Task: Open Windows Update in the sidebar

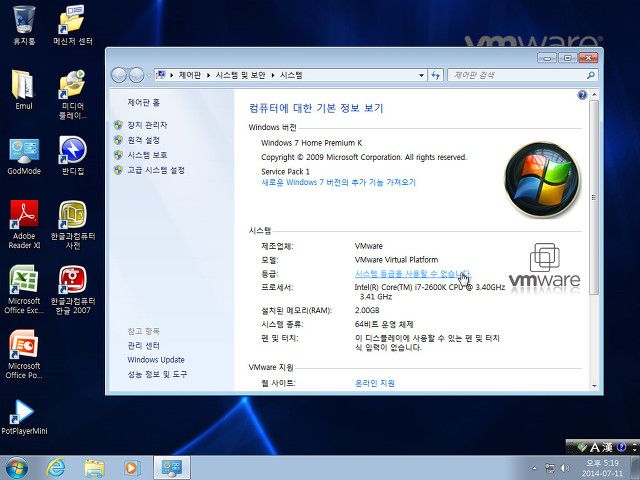Action: (156, 360)
